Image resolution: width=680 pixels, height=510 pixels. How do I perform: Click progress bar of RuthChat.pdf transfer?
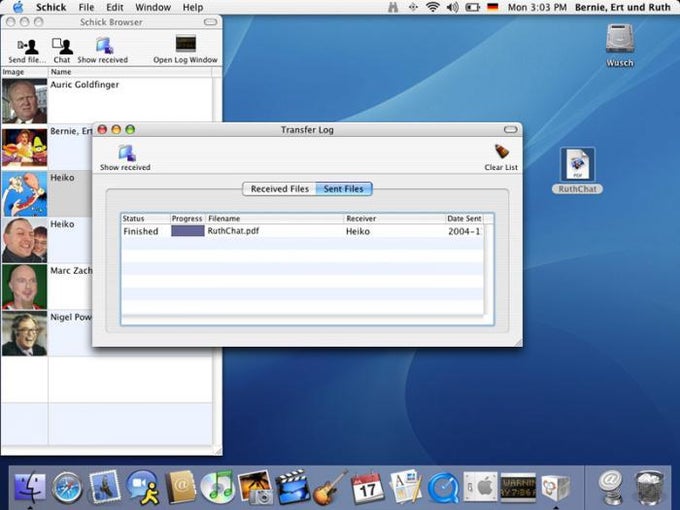[x=188, y=231]
